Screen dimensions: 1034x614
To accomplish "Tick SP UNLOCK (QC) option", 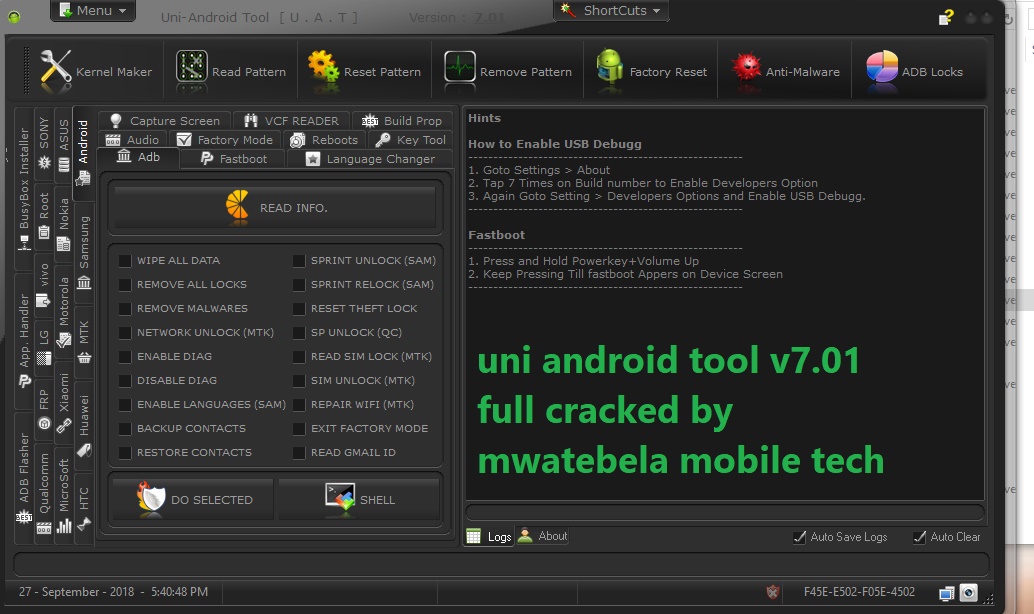I will (x=299, y=332).
